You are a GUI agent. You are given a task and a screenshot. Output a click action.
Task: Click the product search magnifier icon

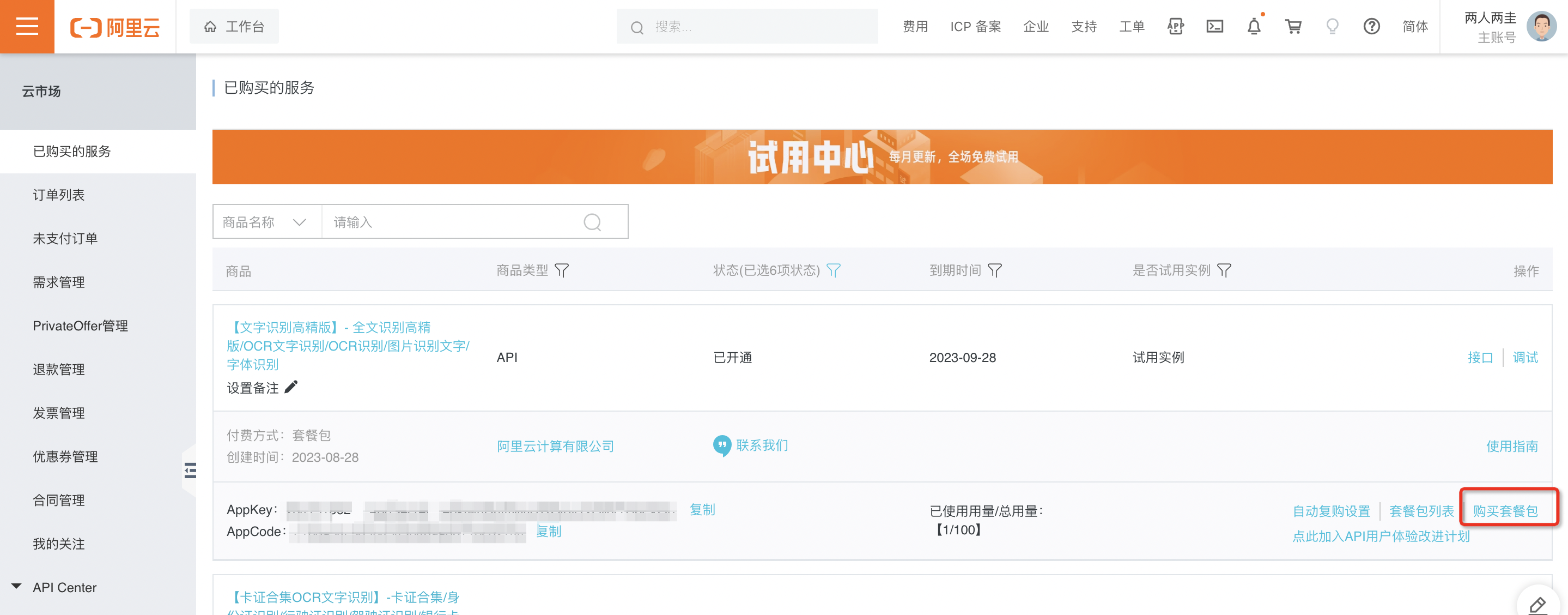click(592, 222)
